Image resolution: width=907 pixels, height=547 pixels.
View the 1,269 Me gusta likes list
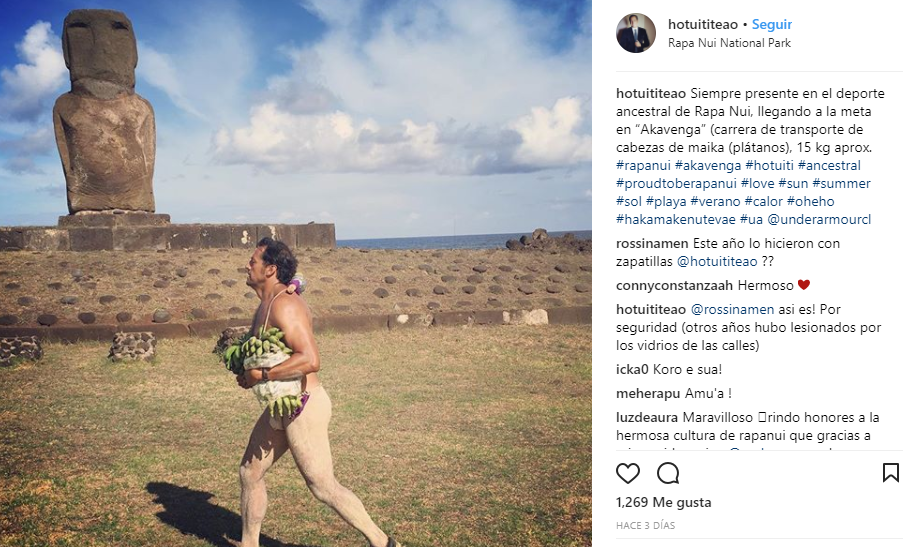pos(663,502)
